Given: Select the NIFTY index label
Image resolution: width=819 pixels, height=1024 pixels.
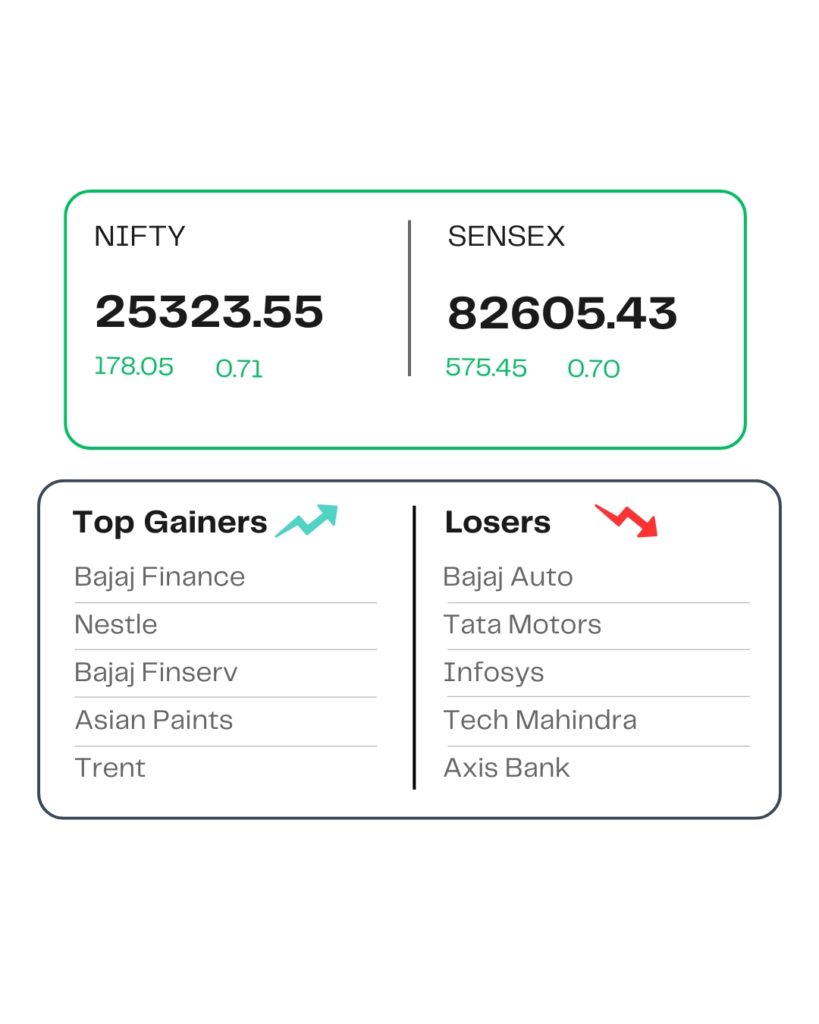Looking at the screenshot, I should point(140,237).
